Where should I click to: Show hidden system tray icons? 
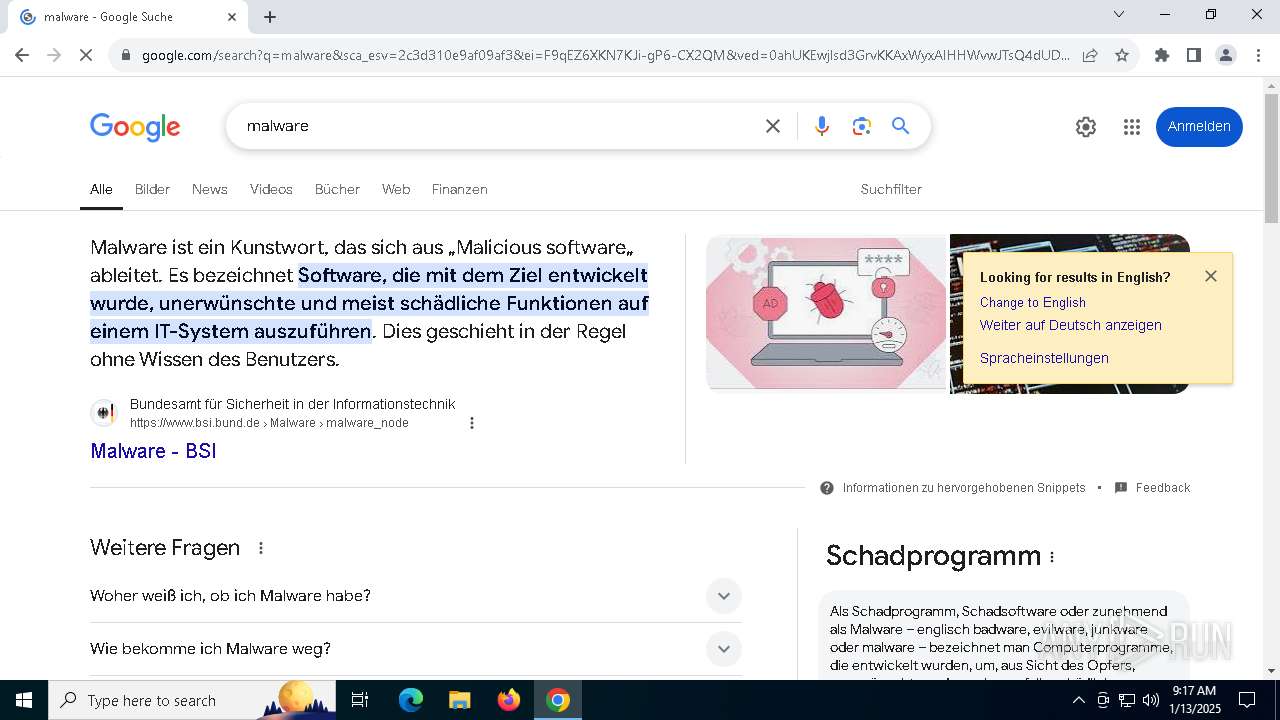pyautogui.click(x=1078, y=700)
